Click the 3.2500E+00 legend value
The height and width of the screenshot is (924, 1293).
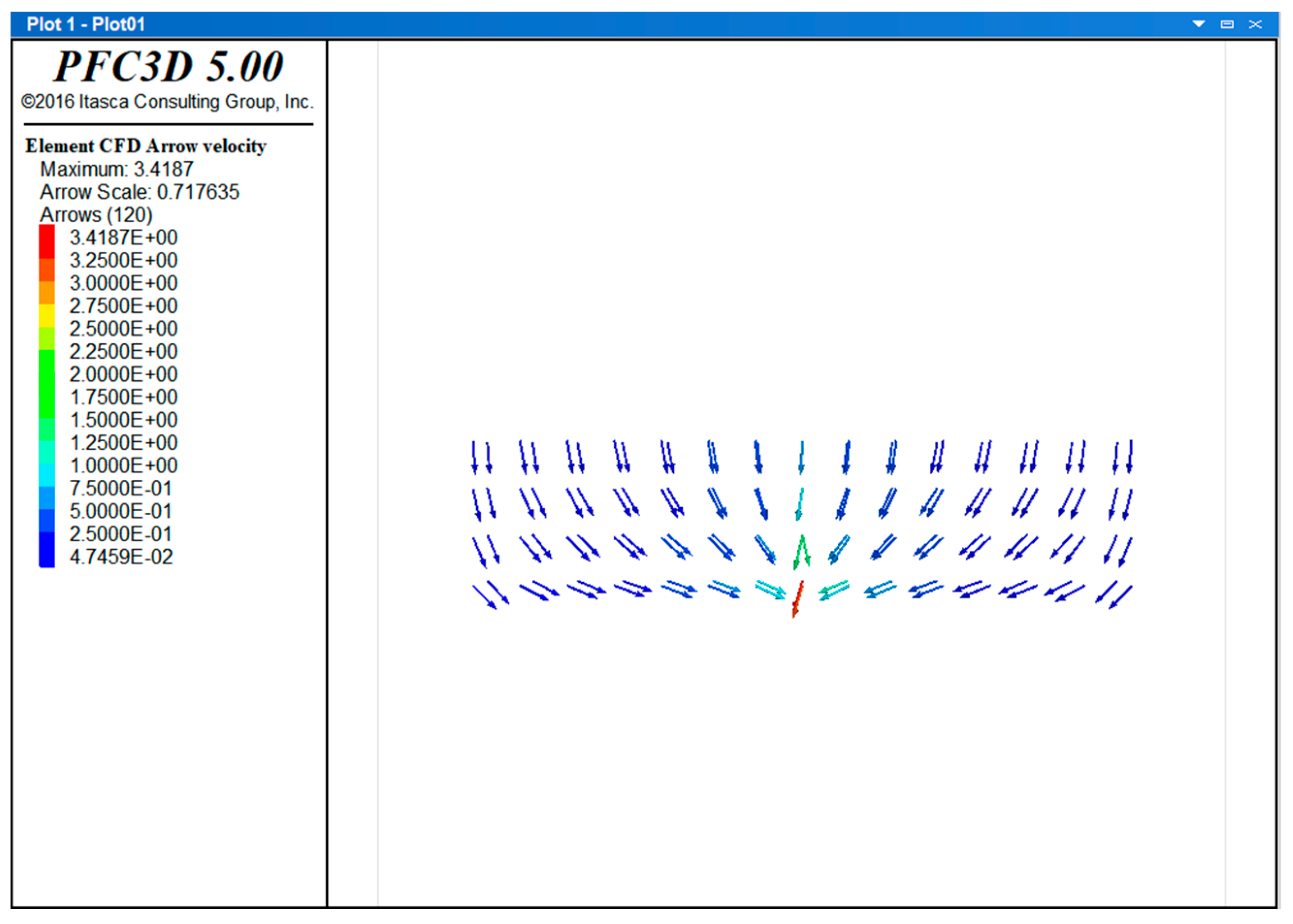coord(124,260)
